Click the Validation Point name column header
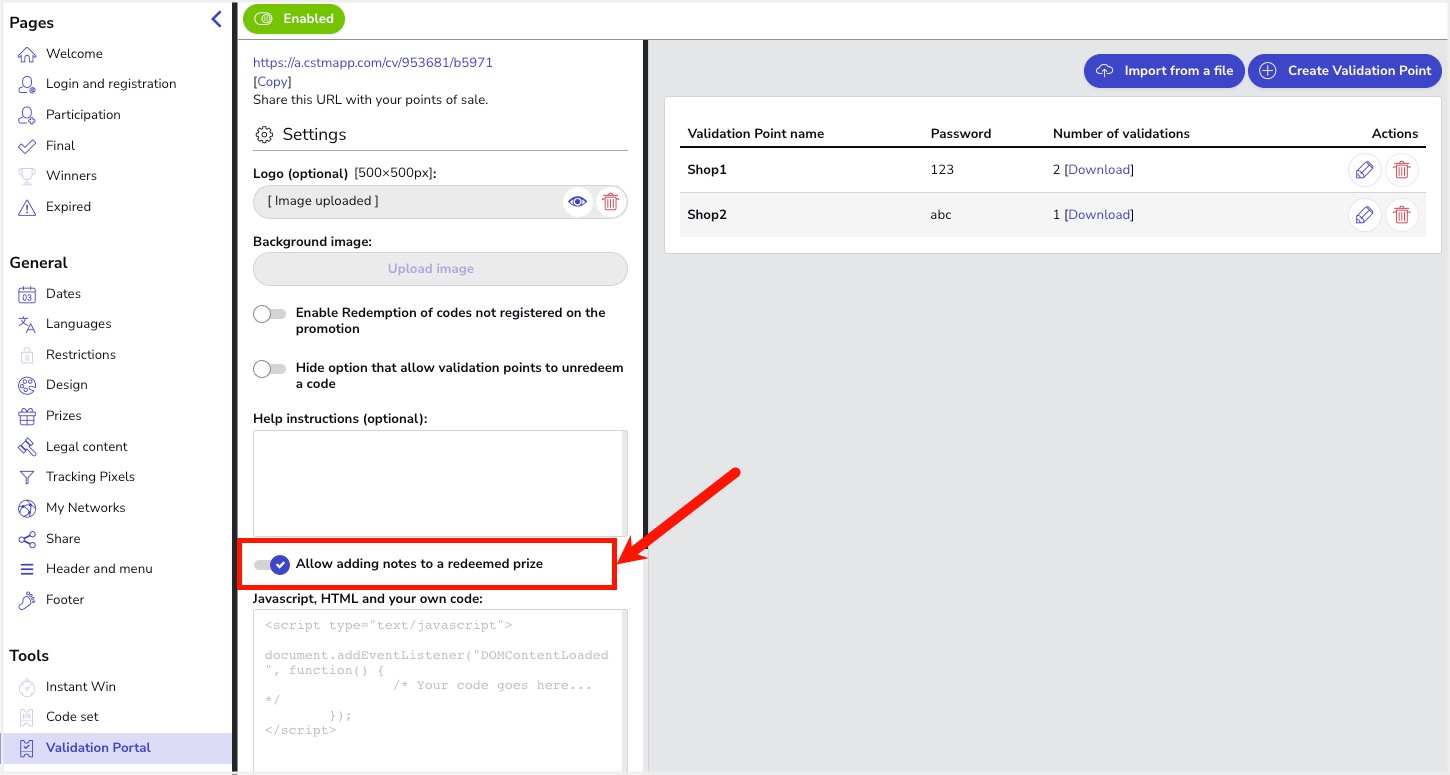Viewport: 1450px width, 775px height. (756, 134)
